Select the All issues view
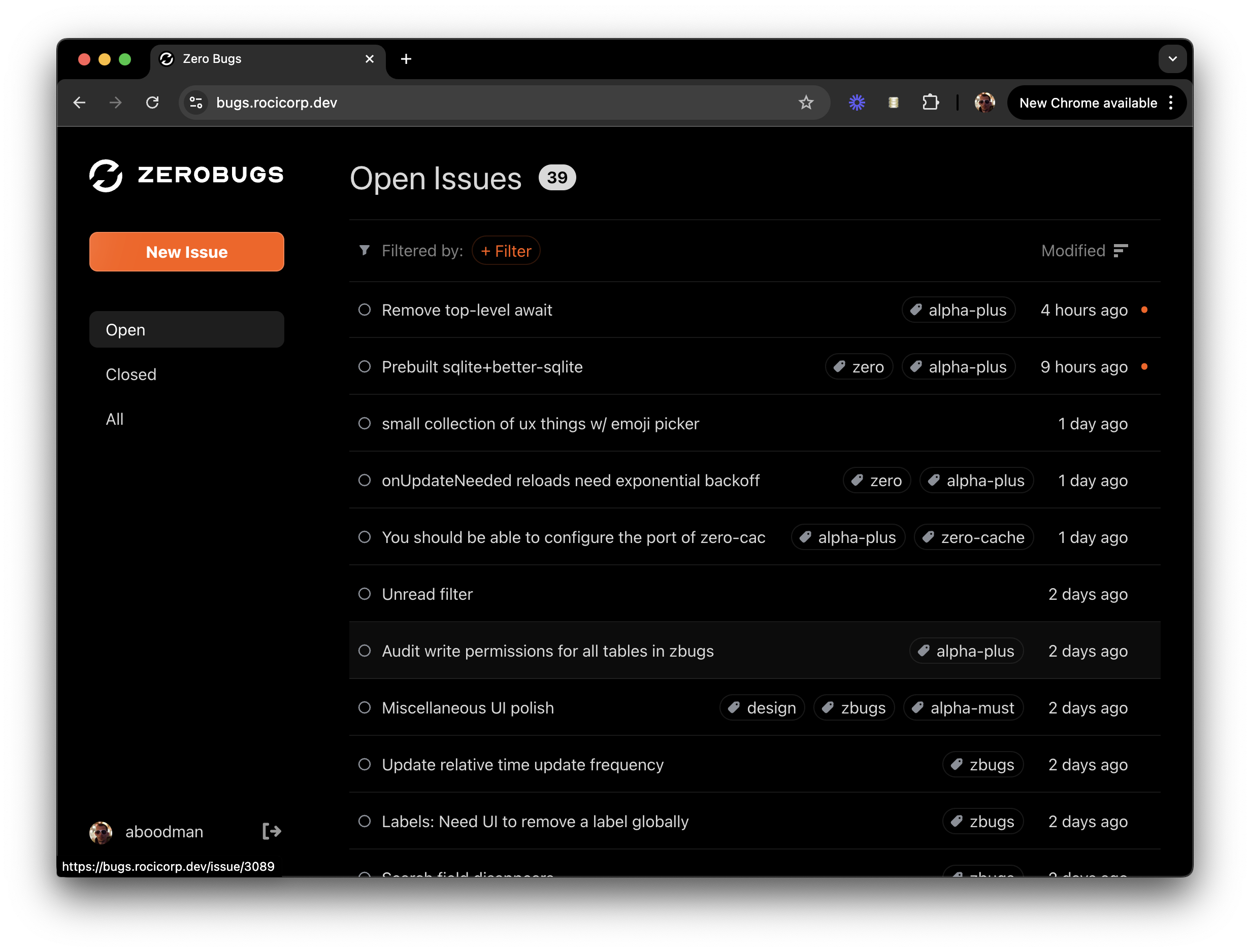 tap(115, 419)
